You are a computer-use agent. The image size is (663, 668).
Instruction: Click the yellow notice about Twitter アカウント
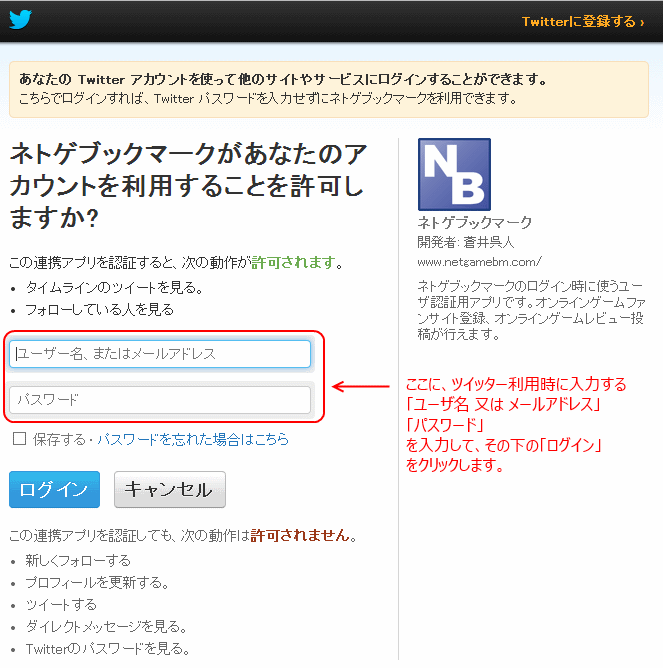point(329,89)
